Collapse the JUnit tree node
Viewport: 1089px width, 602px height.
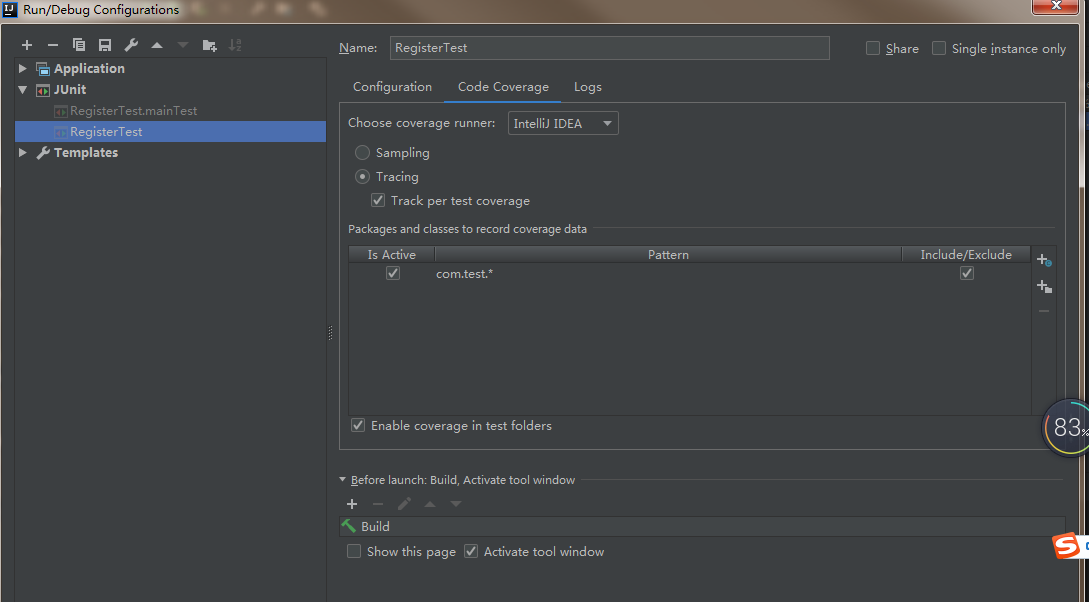pos(23,90)
